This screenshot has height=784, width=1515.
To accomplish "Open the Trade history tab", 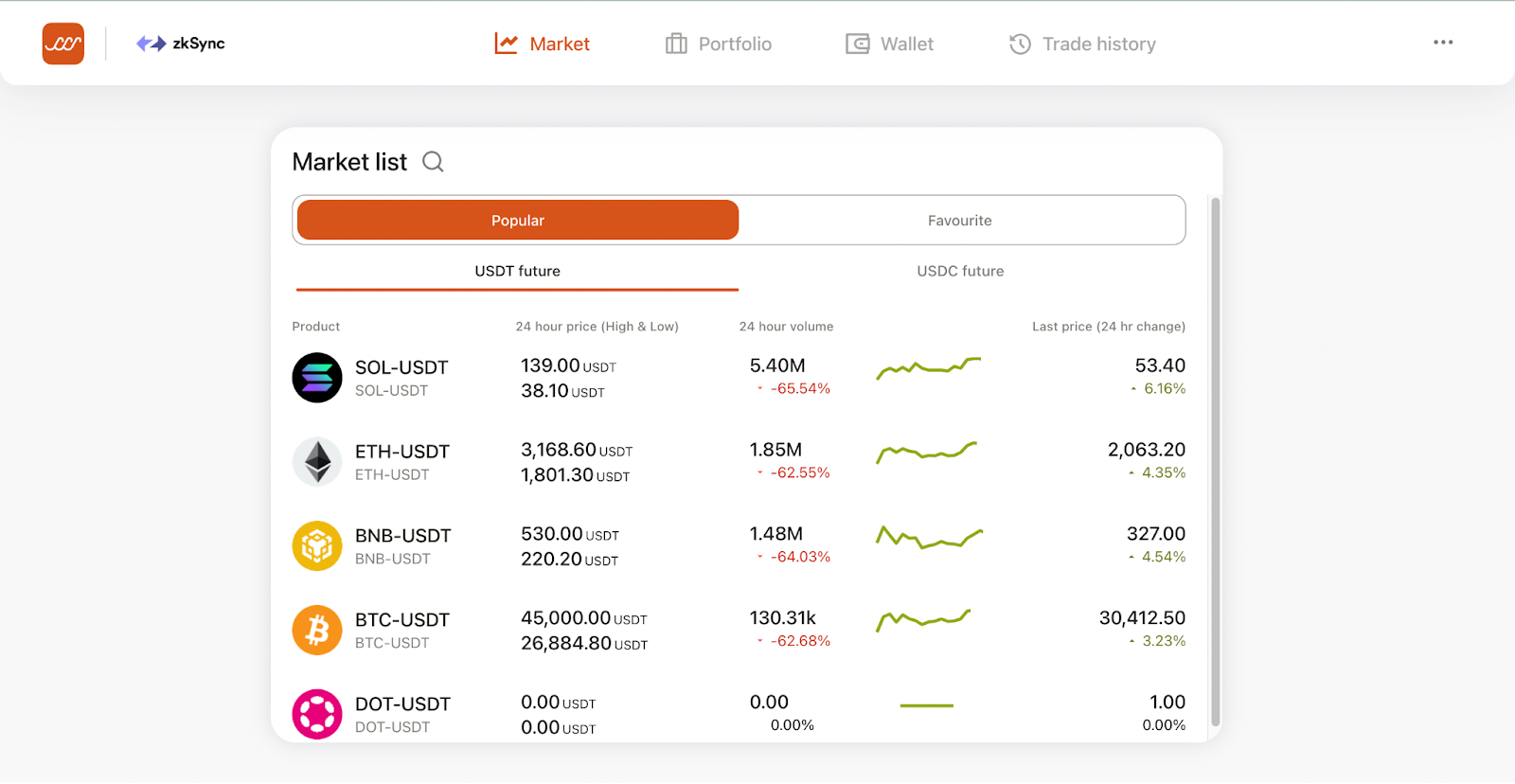I will click(x=1082, y=44).
